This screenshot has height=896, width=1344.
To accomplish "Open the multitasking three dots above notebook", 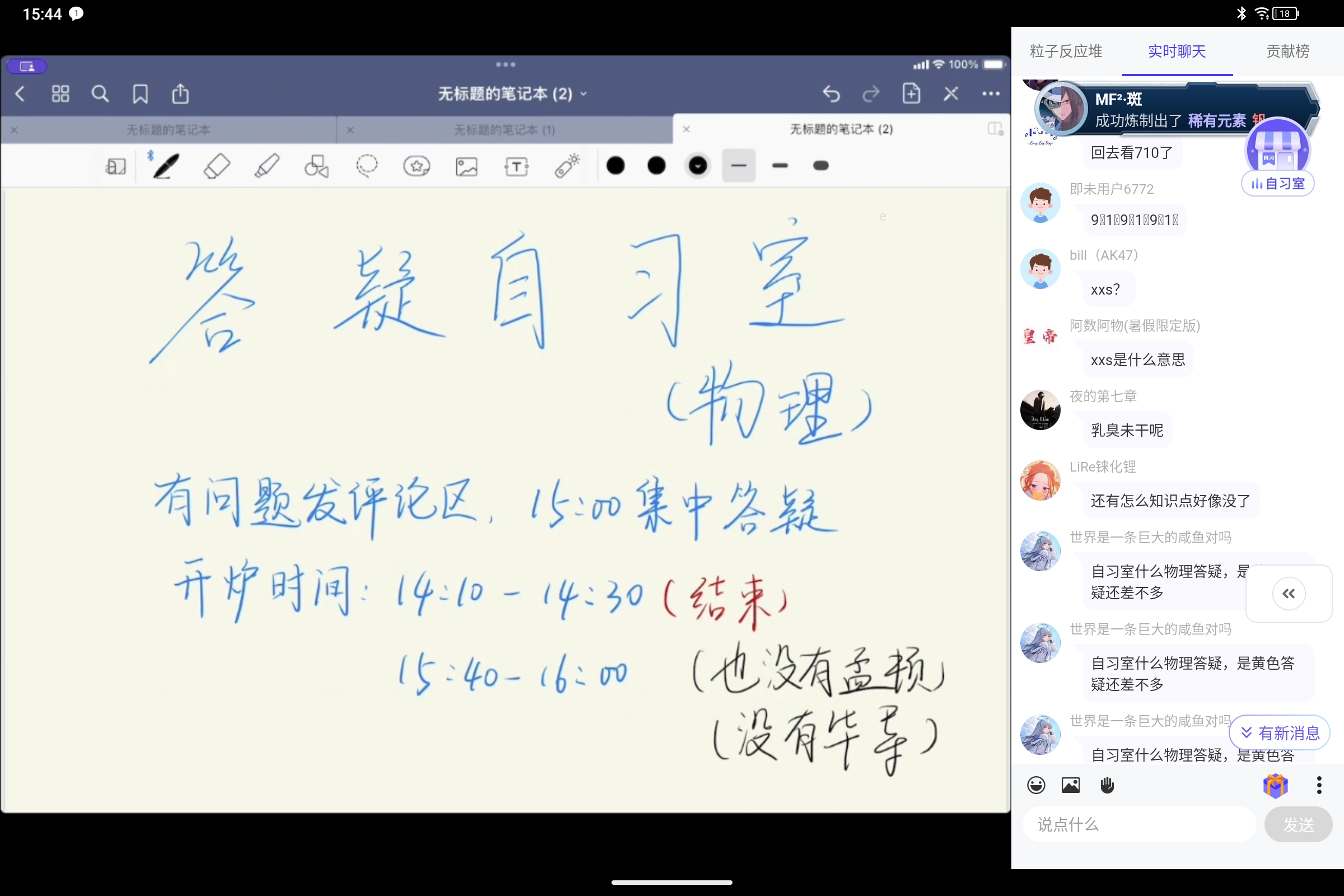I will [506, 64].
